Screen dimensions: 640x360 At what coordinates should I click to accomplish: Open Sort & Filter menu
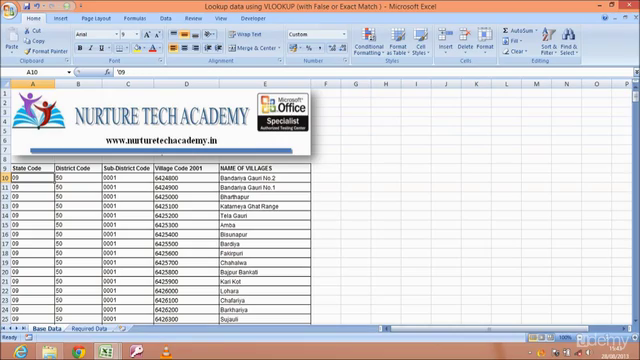(x=549, y=42)
